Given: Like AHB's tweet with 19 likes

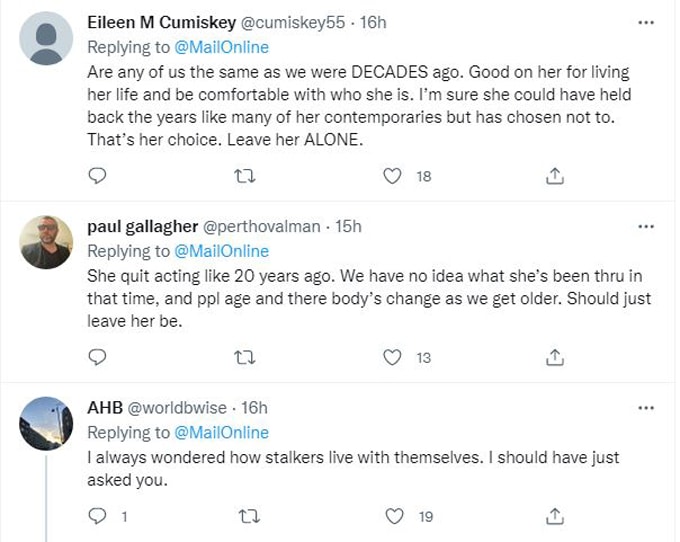Looking at the screenshot, I should pos(393,516).
